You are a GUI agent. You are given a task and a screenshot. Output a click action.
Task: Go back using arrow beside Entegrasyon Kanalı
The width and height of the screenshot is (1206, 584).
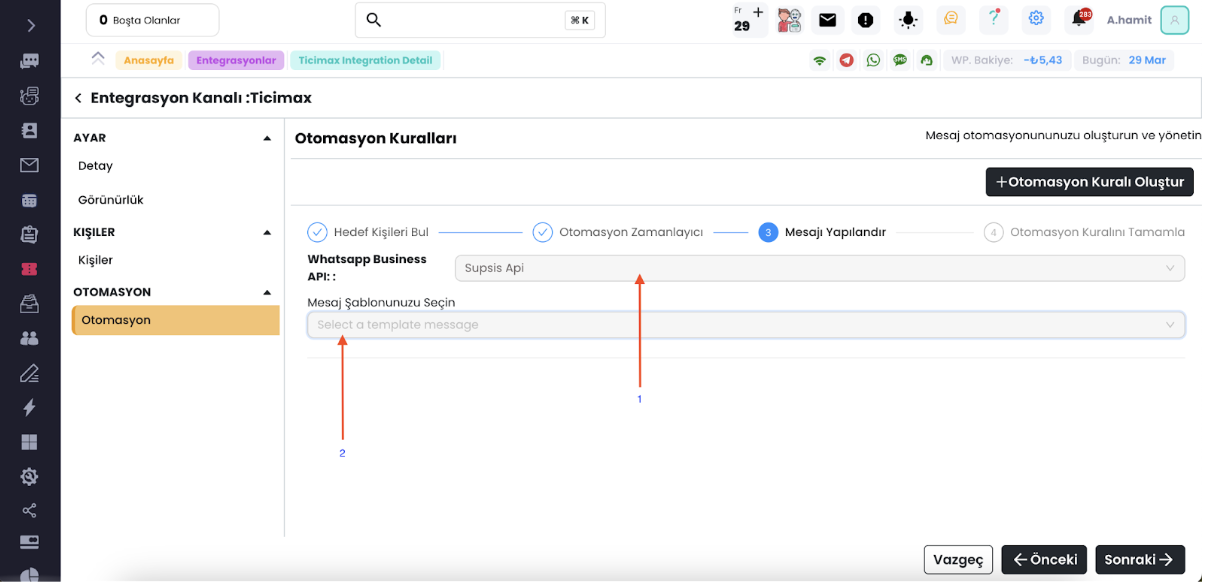click(x=78, y=98)
